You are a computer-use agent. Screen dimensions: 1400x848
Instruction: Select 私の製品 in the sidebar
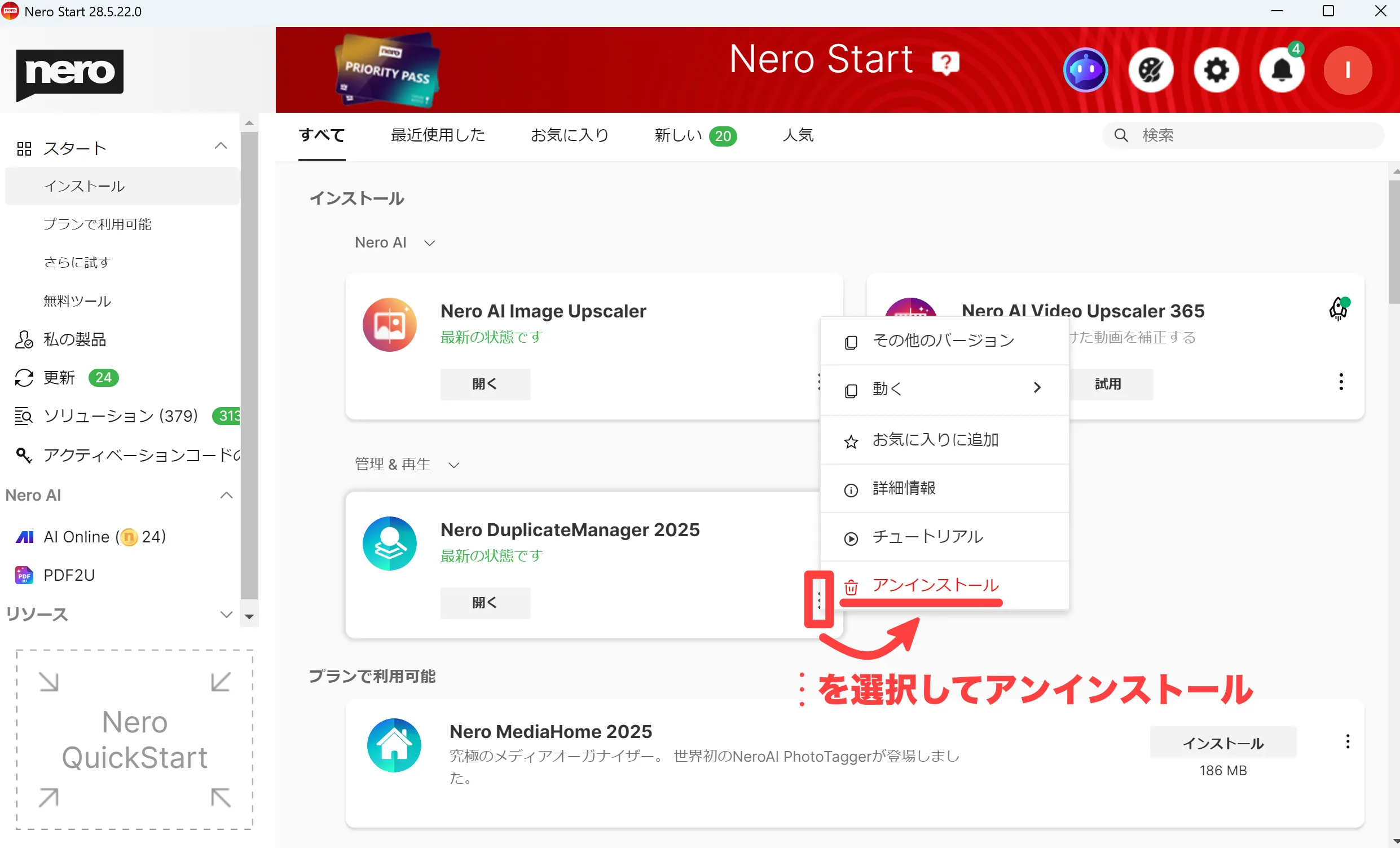pyautogui.click(x=75, y=339)
